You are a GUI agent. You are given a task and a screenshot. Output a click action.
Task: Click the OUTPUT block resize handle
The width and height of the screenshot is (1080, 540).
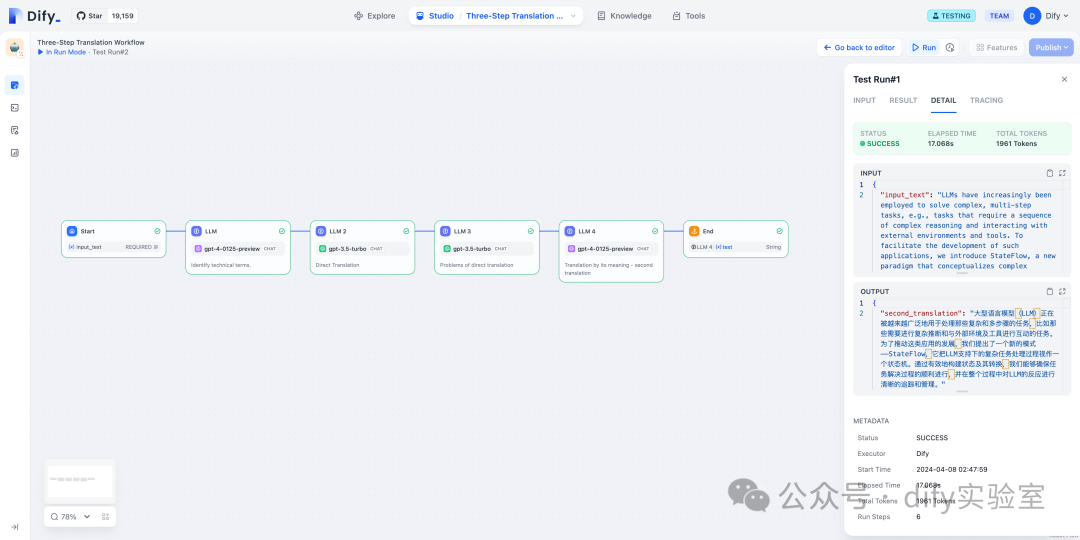click(x=962, y=391)
